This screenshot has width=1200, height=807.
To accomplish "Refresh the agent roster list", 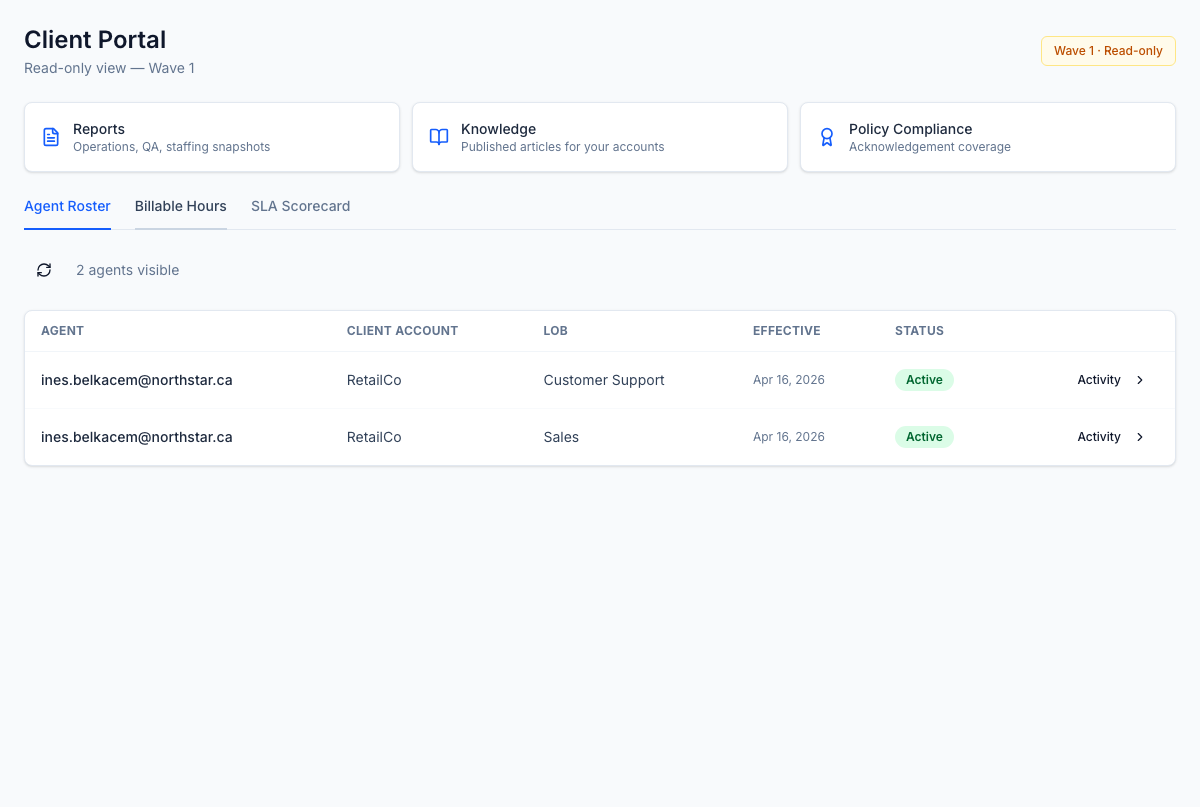I will pos(44,270).
